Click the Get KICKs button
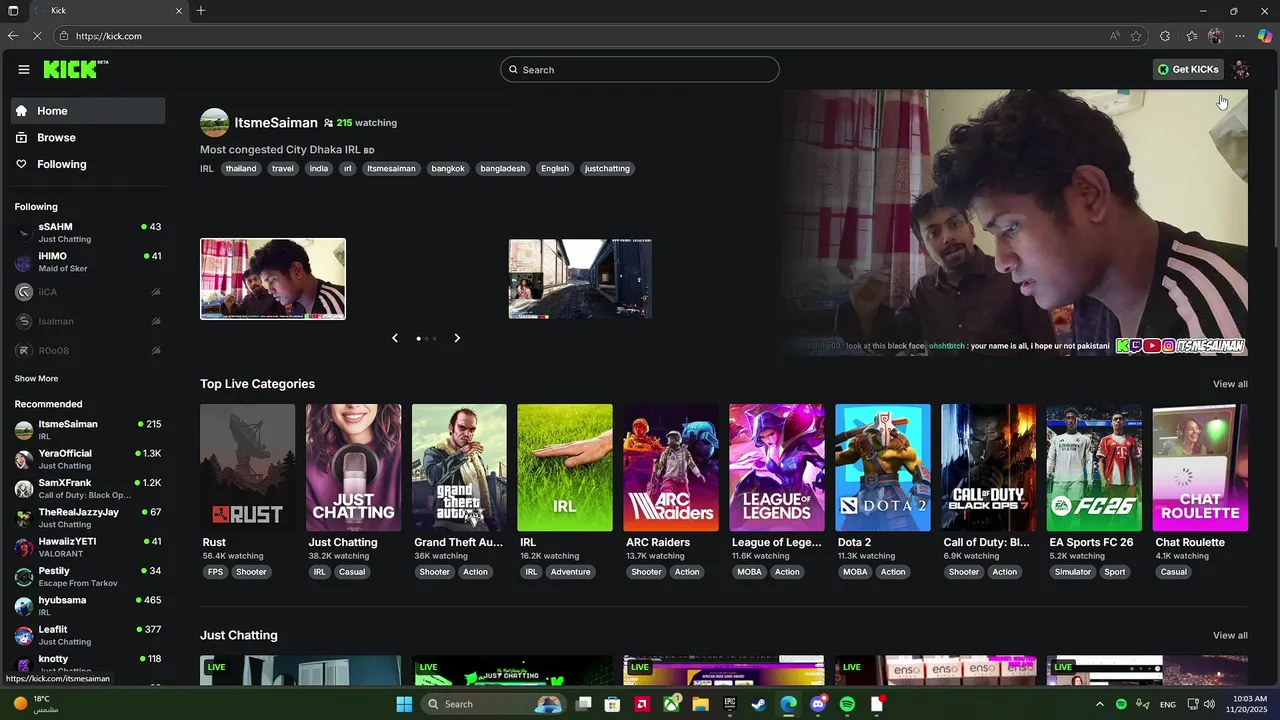This screenshot has height=720, width=1280. 1188,69
